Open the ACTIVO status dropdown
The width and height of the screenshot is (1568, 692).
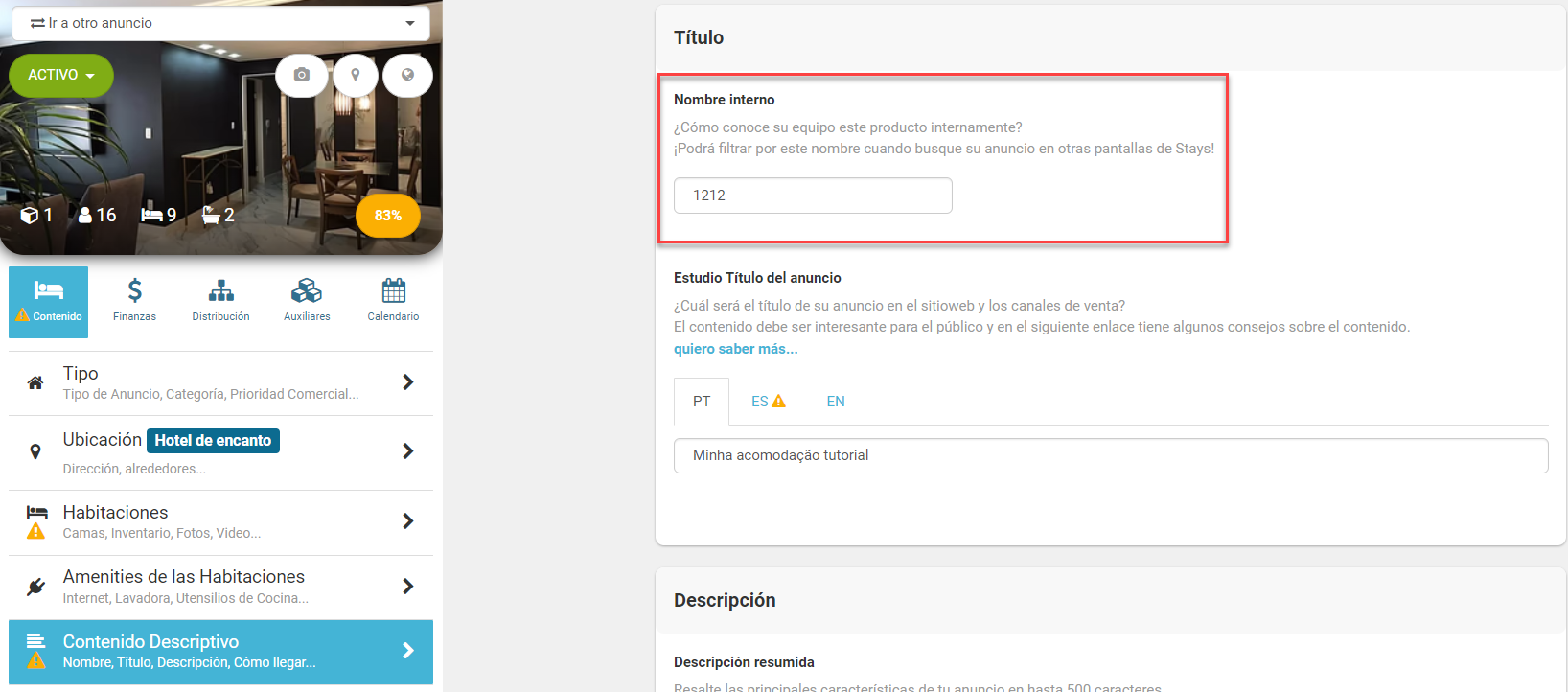point(61,75)
